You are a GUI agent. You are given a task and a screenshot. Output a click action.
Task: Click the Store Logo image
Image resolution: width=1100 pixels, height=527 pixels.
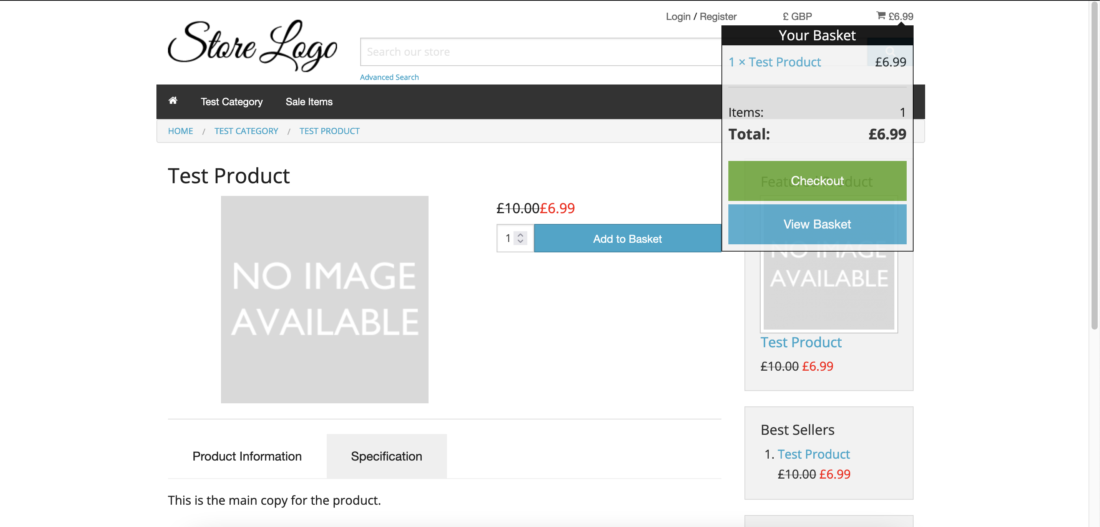point(253,46)
